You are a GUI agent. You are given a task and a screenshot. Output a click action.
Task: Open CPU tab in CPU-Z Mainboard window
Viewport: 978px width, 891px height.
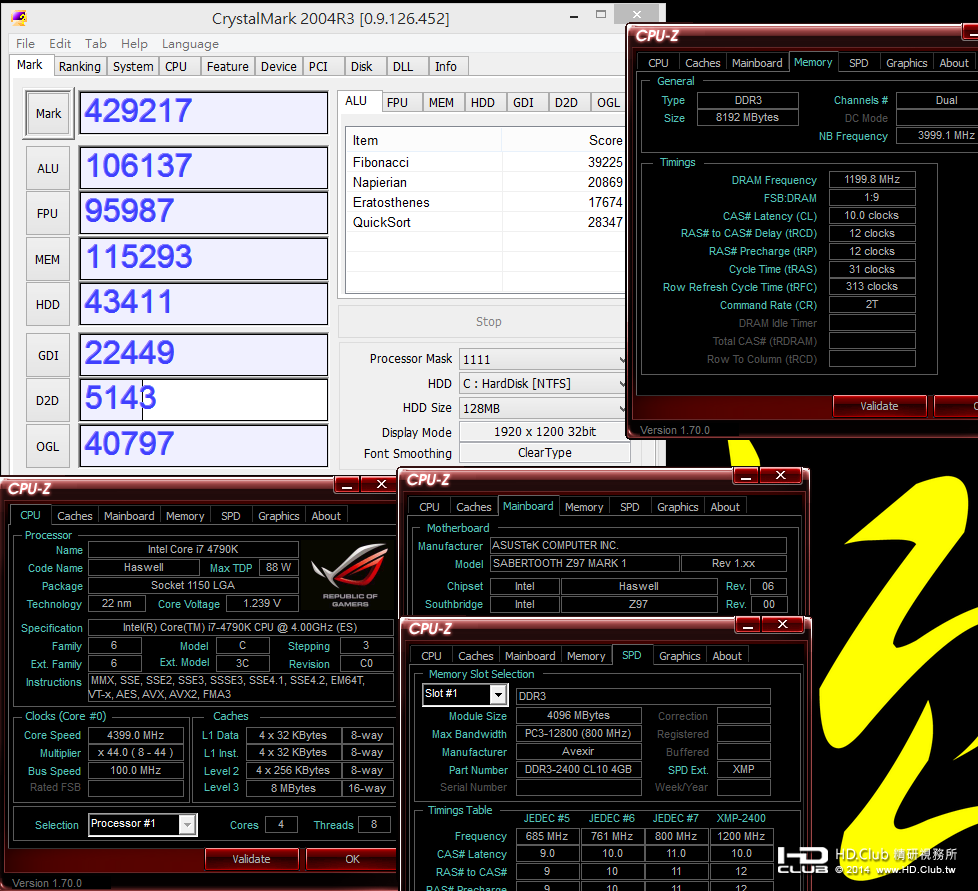pos(429,507)
